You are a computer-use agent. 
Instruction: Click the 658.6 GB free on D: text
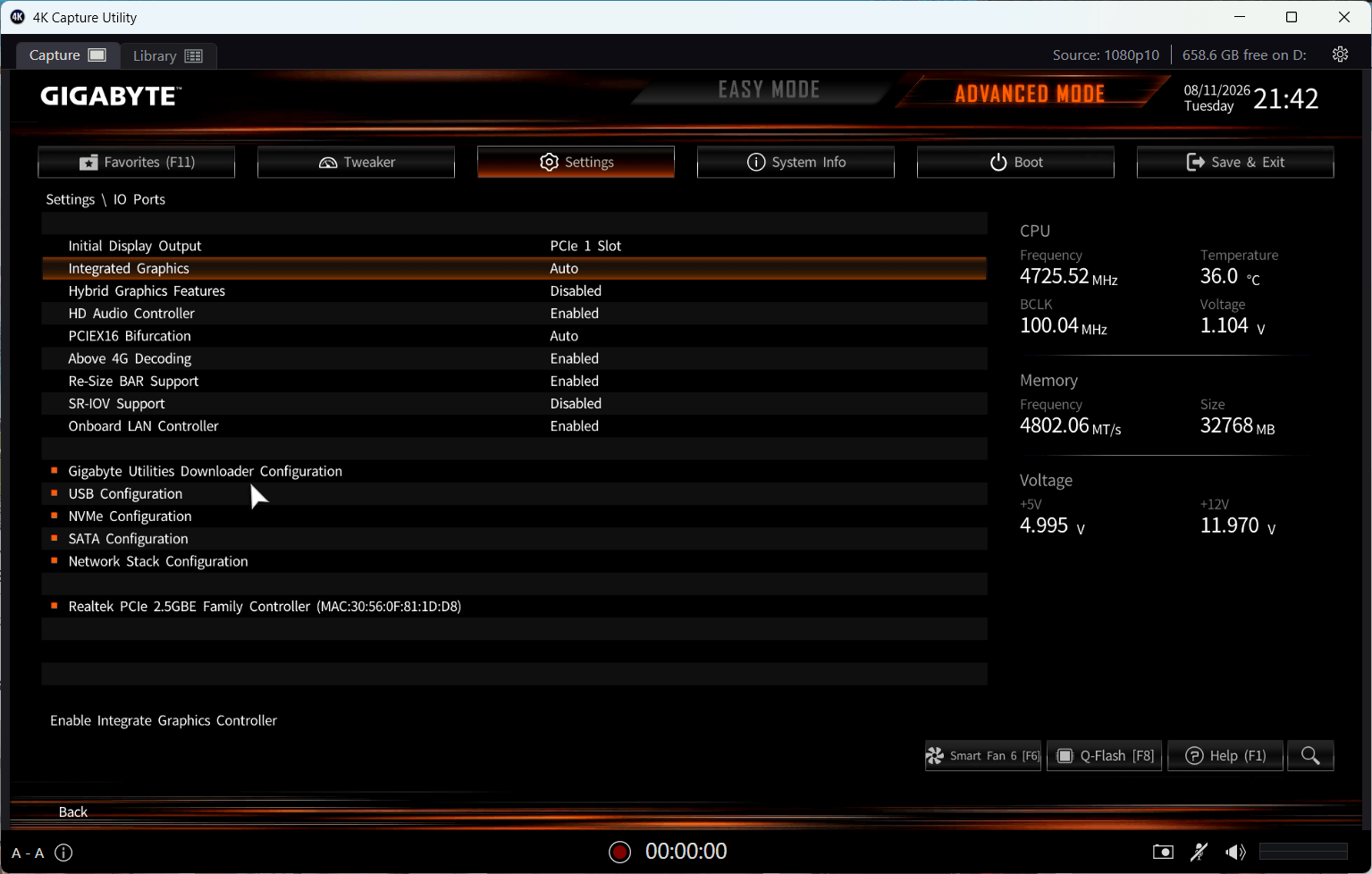(x=1244, y=55)
